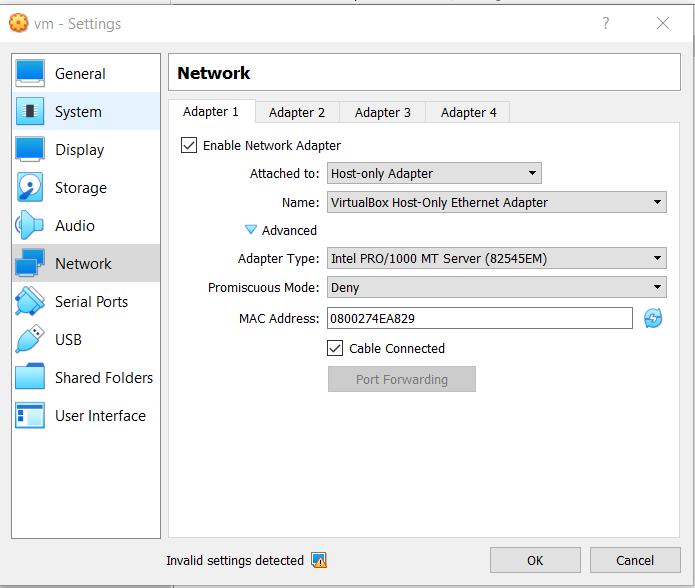Click the Cancel button
Viewport: 695px width, 588px height.
pos(635,561)
